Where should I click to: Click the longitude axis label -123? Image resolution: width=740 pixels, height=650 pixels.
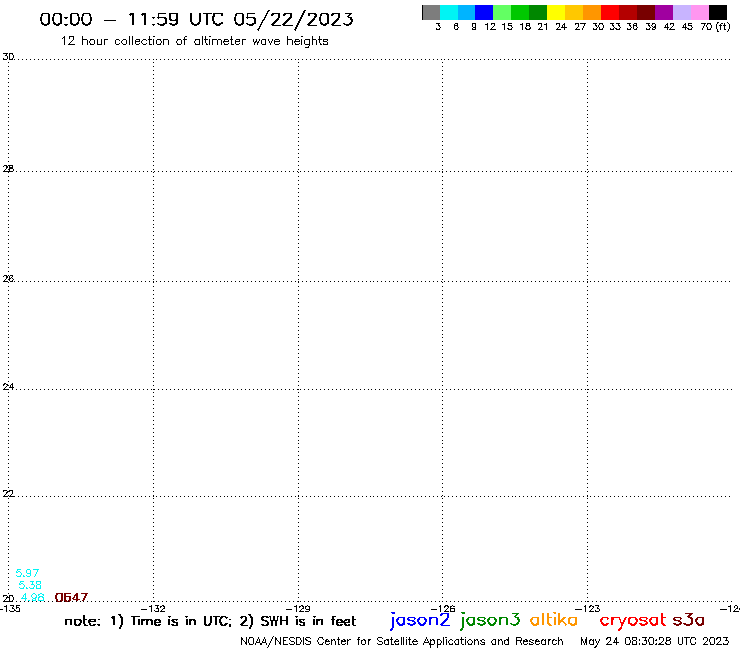(x=588, y=608)
